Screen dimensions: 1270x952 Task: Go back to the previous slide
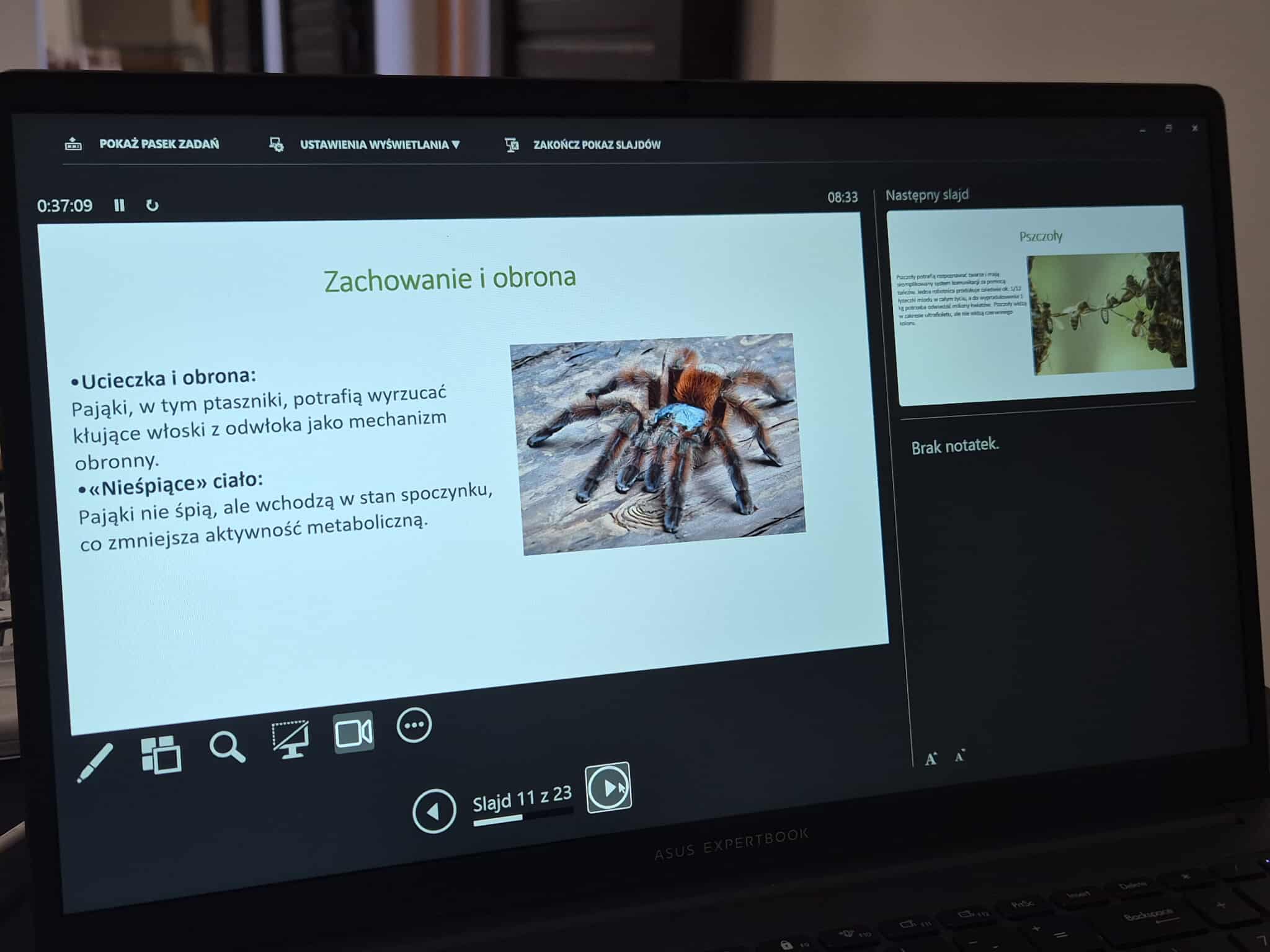434,811
